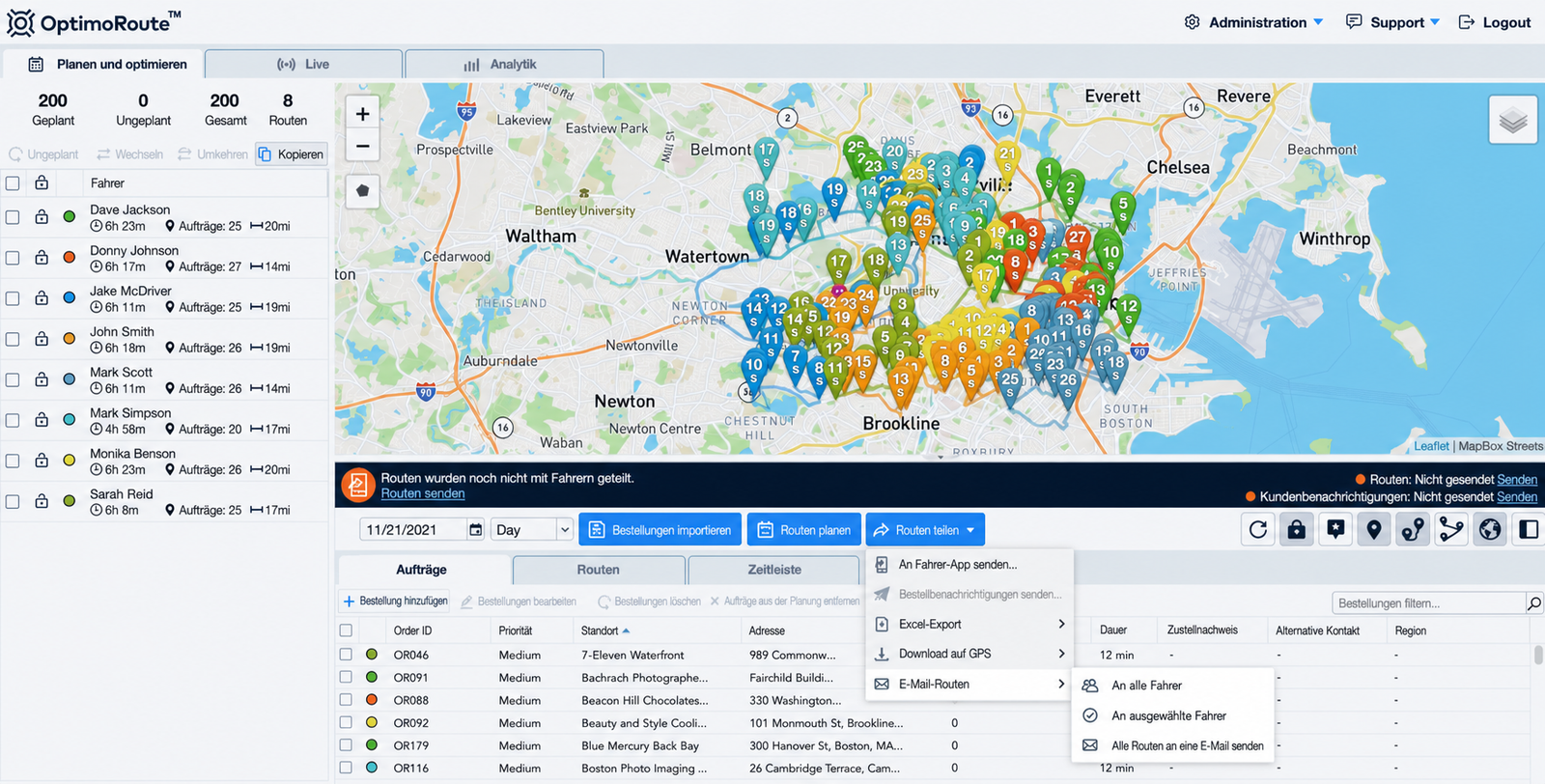Check the Dave Jackson driver checkbox
The height and width of the screenshot is (784, 1545).
pos(13,217)
